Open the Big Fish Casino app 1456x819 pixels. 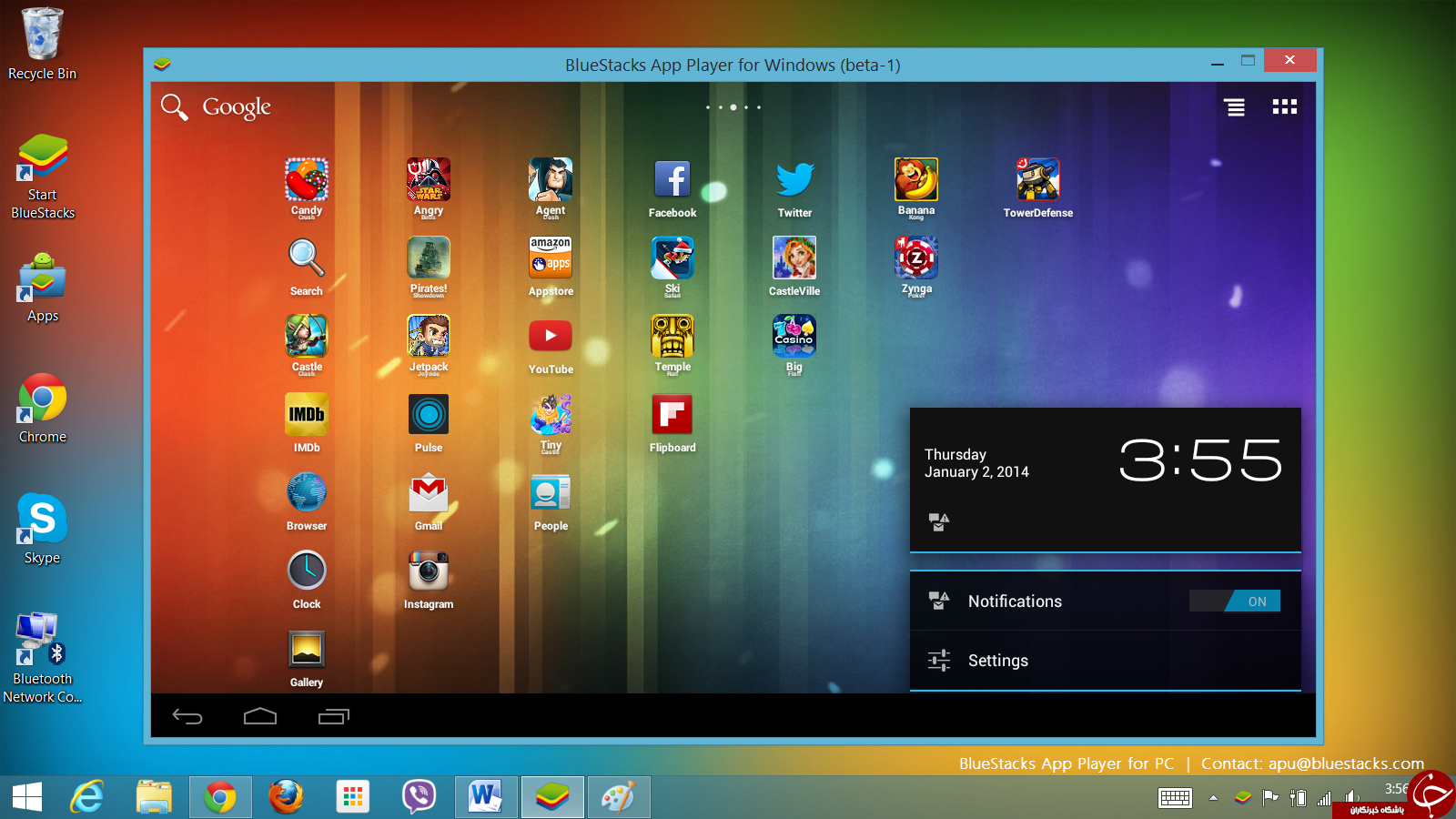click(794, 337)
